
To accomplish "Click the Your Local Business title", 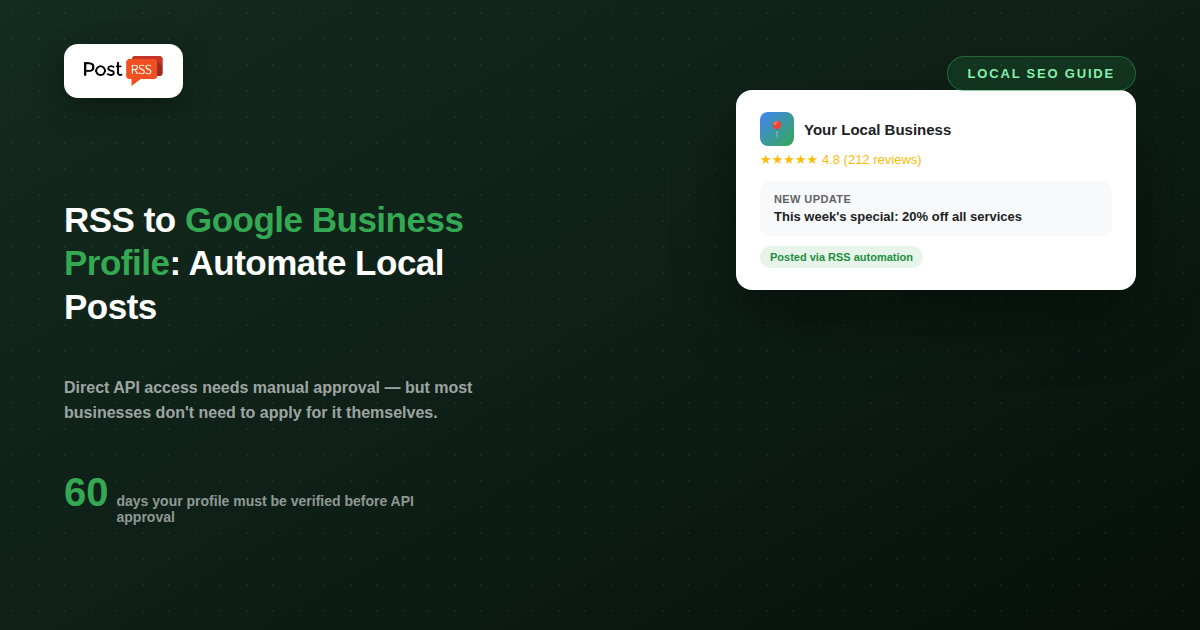I will (877, 130).
